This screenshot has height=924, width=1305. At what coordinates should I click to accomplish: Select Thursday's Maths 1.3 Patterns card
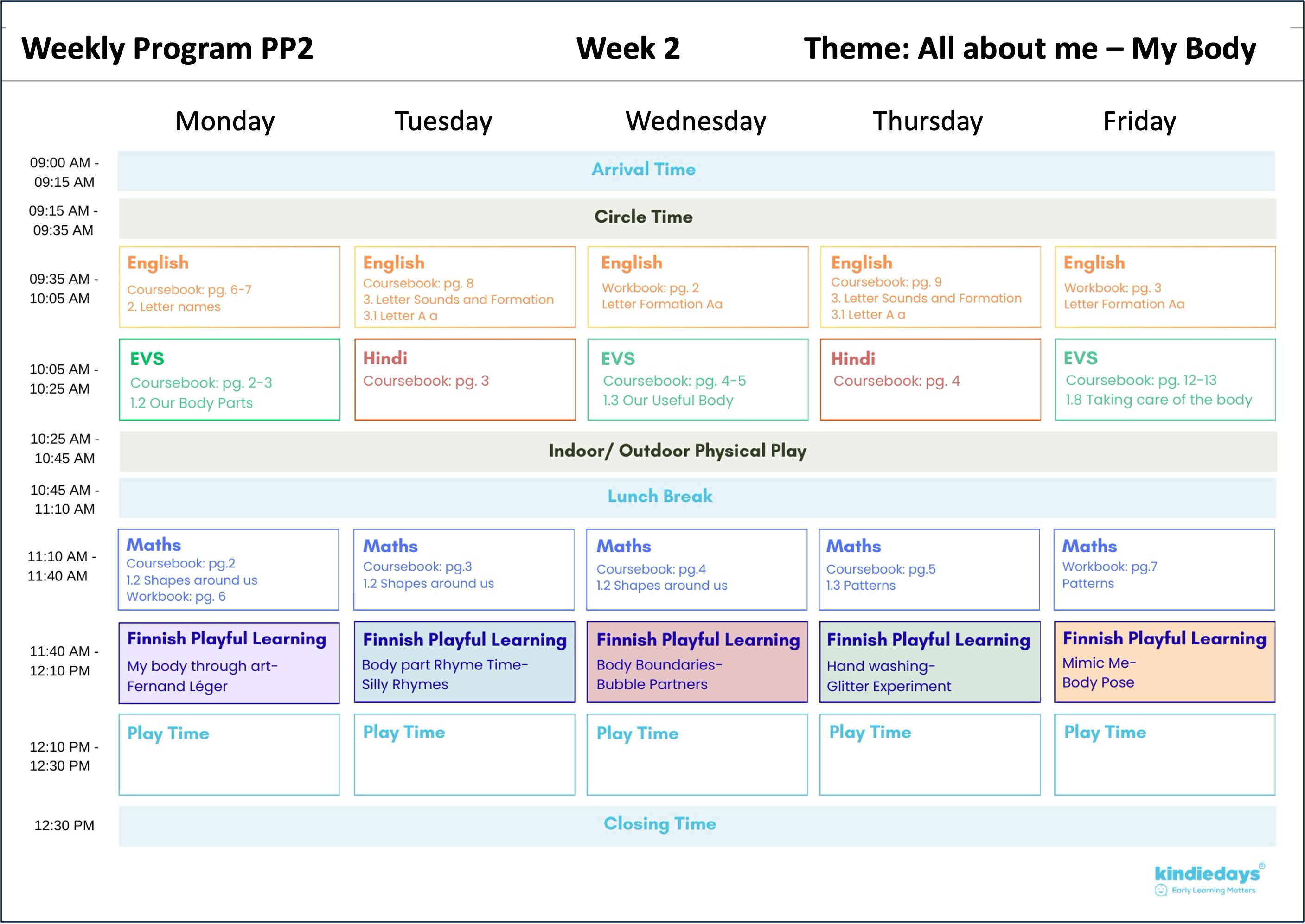pos(929,569)
